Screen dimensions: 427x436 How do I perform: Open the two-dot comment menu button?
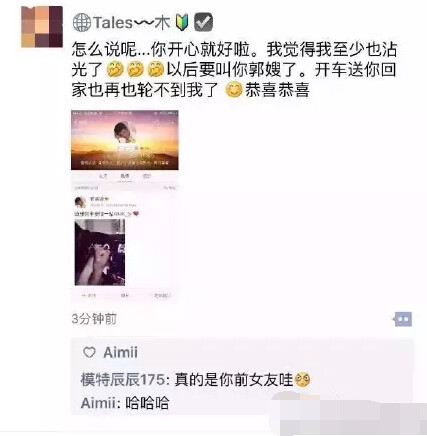tap(403, 319)
